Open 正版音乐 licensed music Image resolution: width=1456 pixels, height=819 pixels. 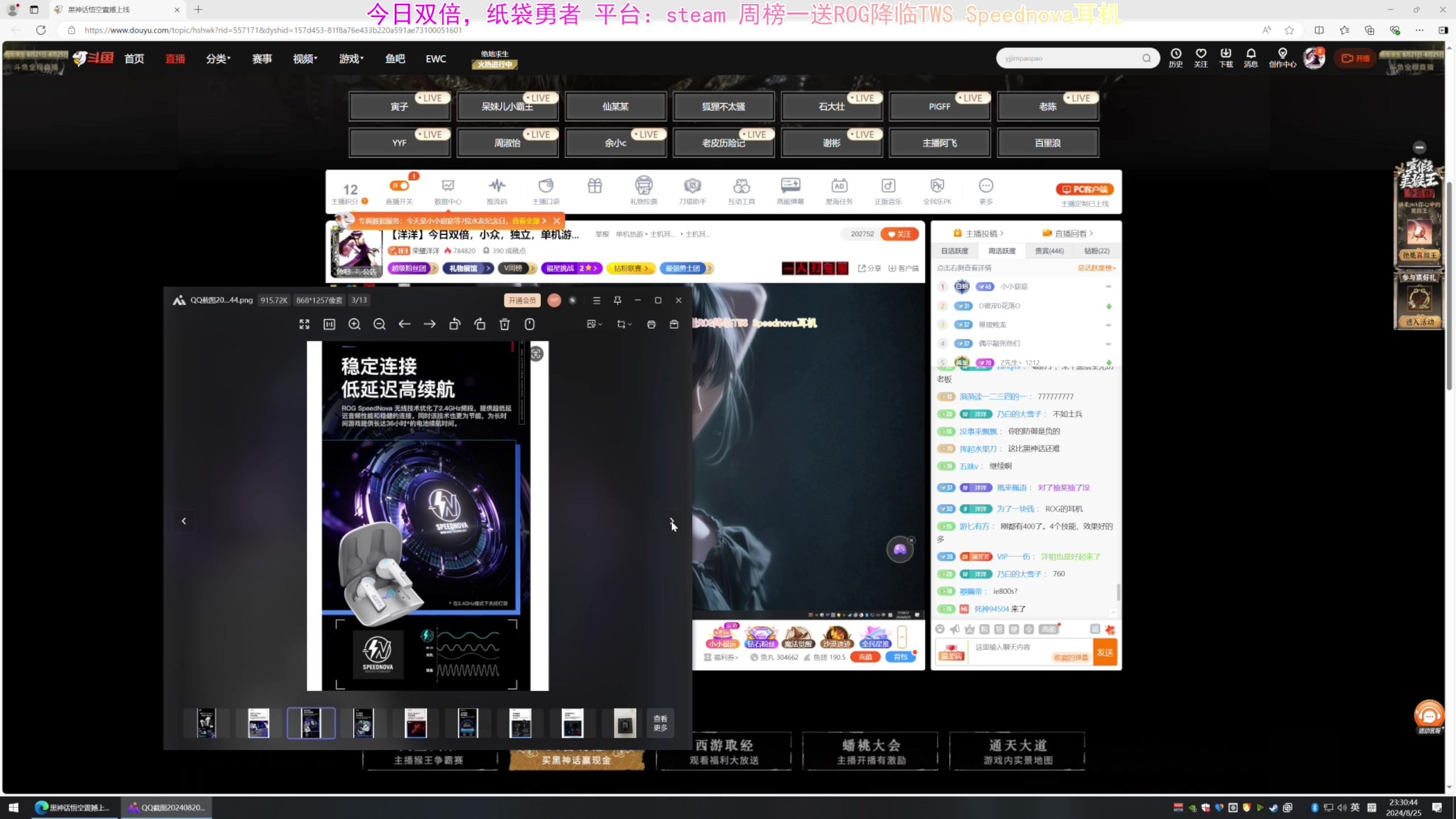(x=888, y=192)
